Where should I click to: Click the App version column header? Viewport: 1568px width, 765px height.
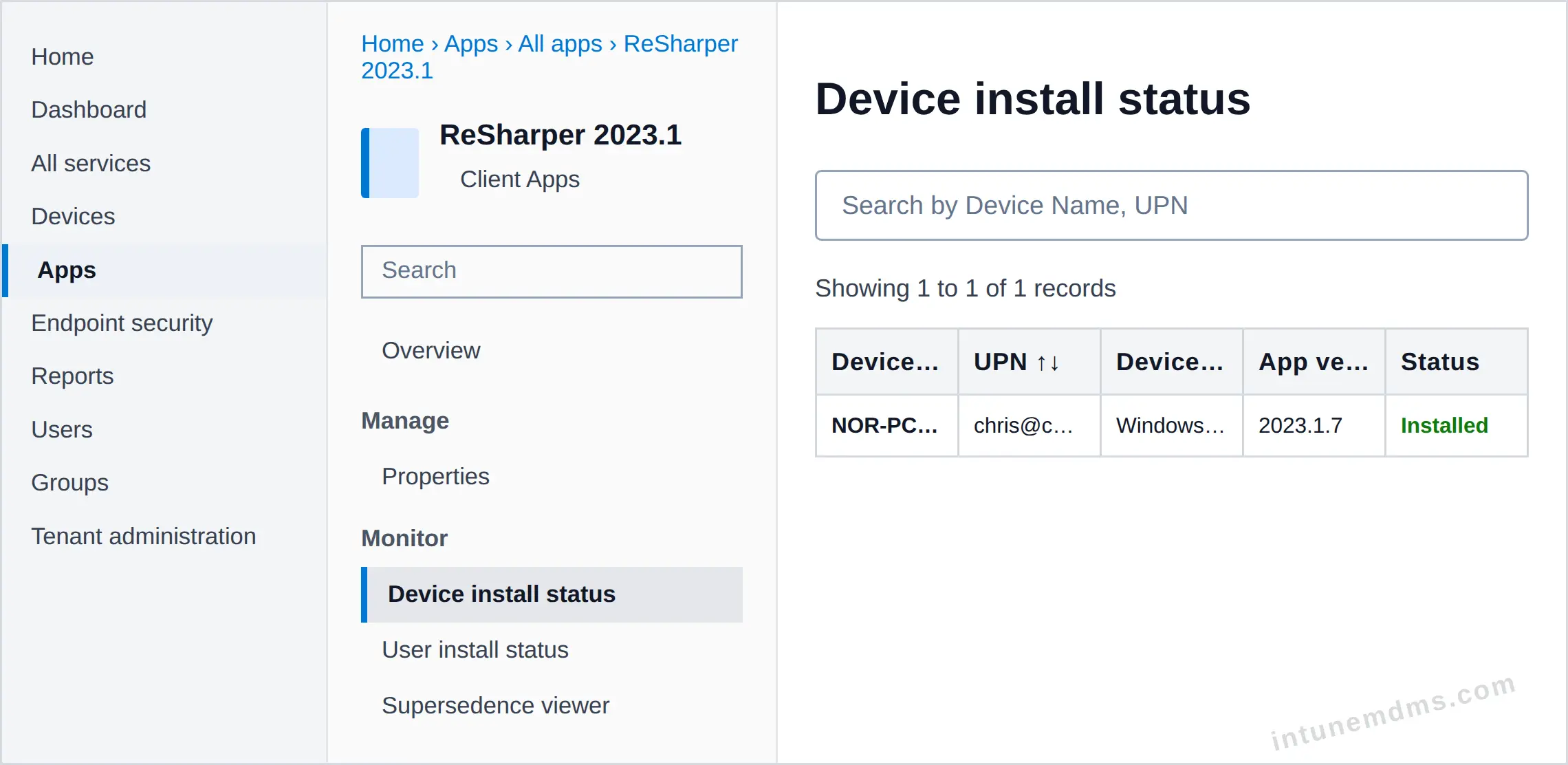(1314, 362)
